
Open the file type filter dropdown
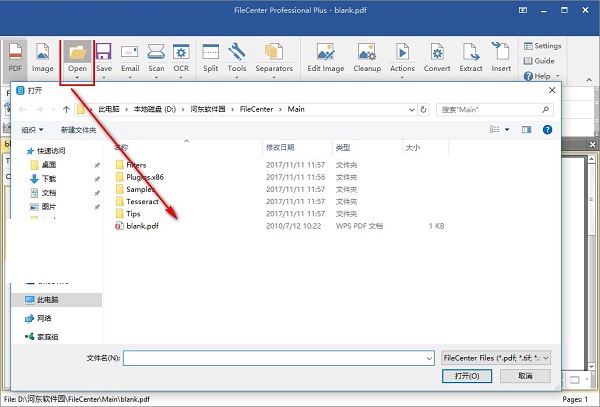click(x=496, y=357)
